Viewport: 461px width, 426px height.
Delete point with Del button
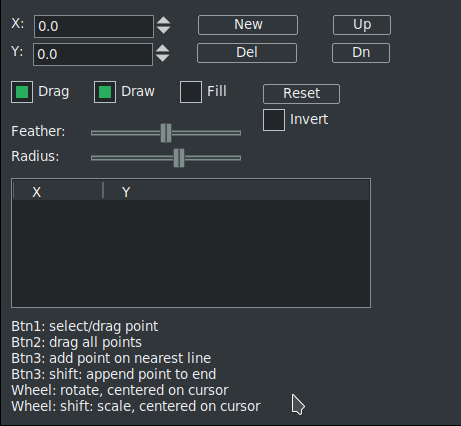coord(247,53)
